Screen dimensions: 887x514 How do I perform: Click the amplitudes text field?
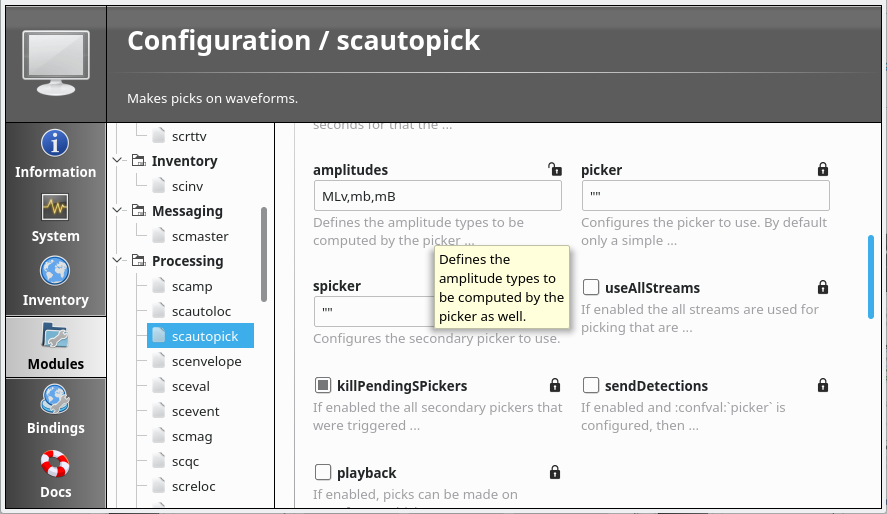click(x=437, y=195)
